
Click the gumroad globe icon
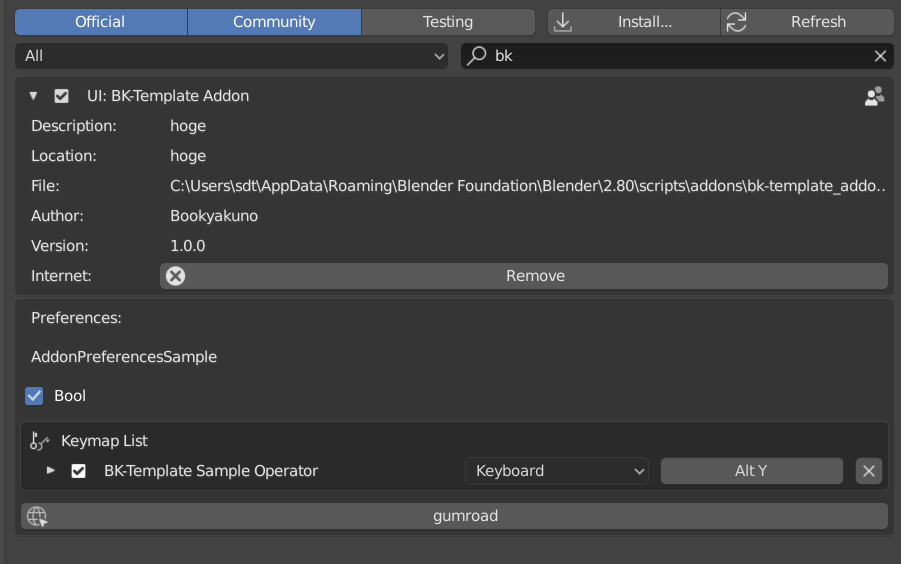(x=37, y=516)
